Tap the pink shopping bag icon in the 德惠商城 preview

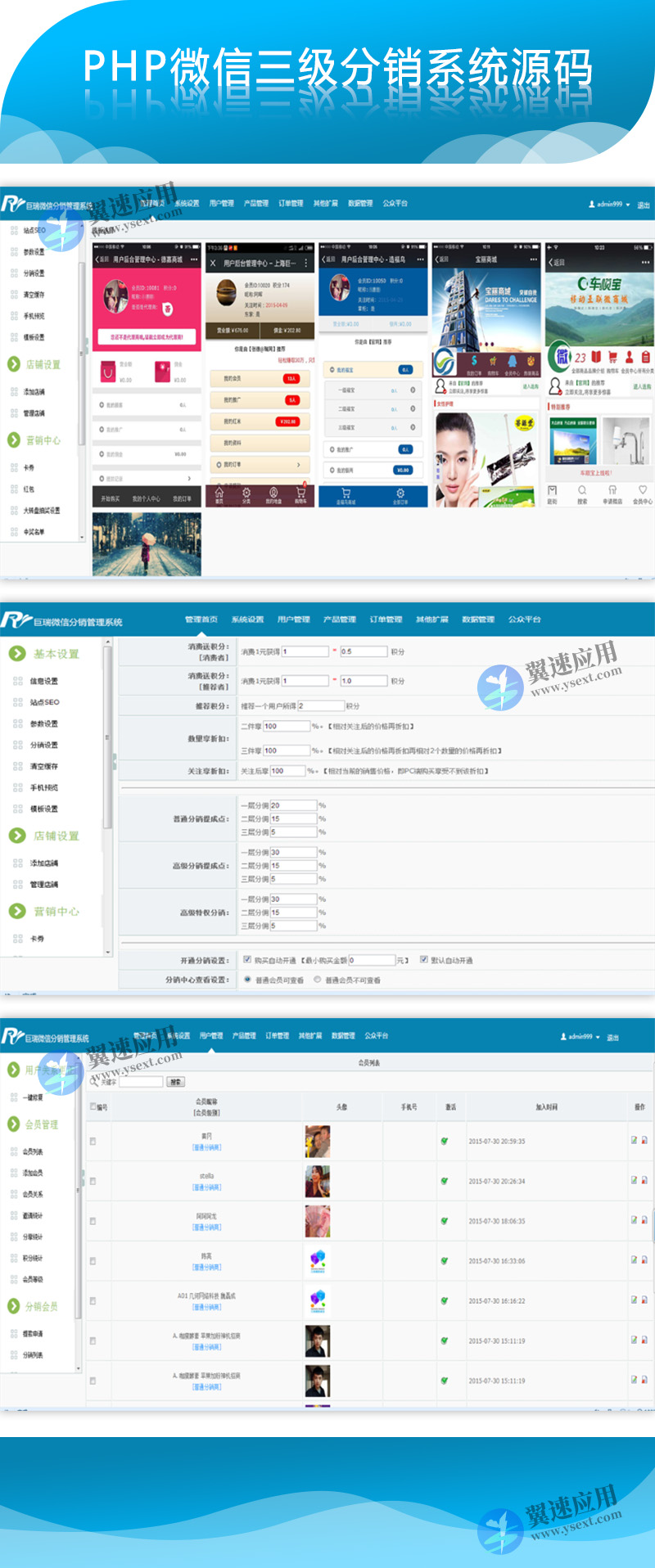click(109, 373)
